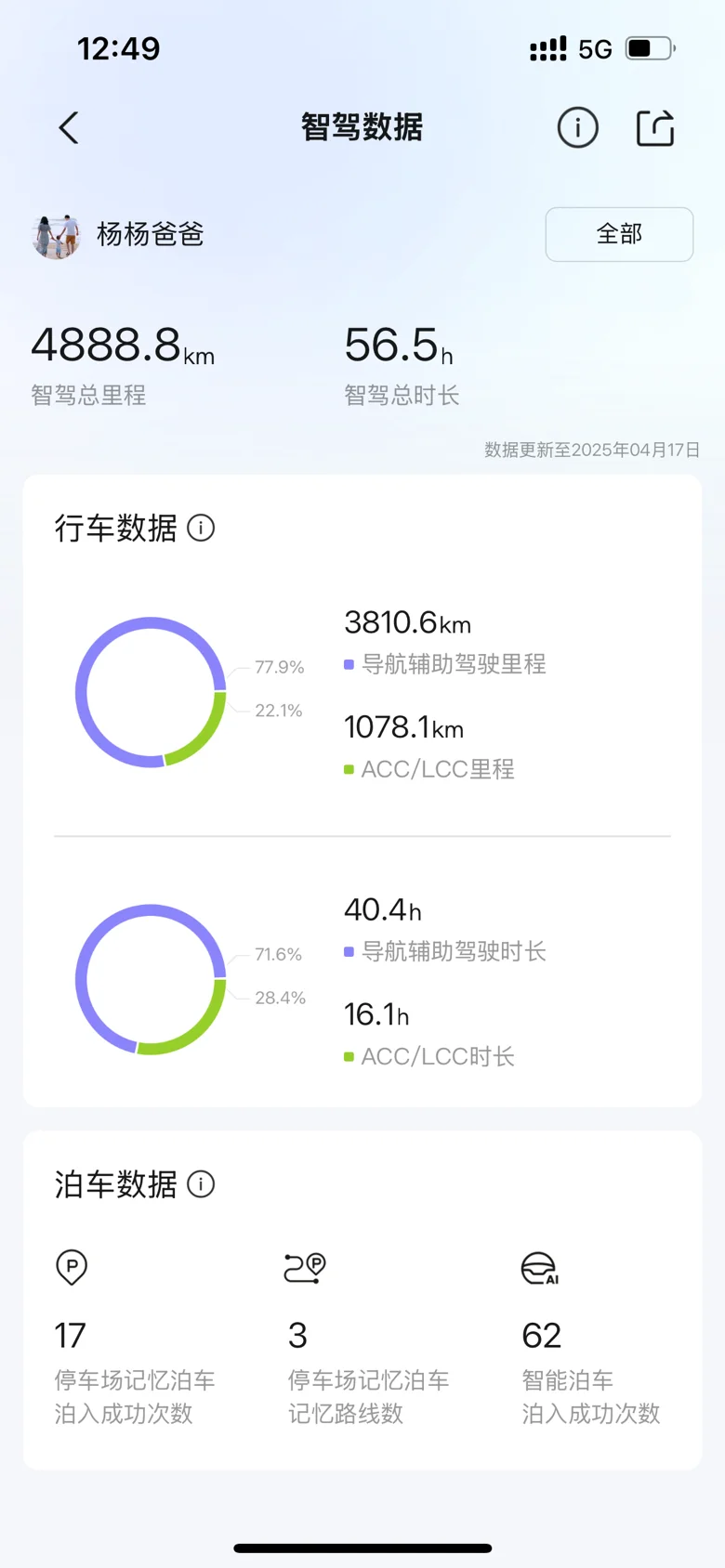Tap the purple 导航辅助驾驶里程 legend swatch

pyautogui.click(x=349, y=665)
